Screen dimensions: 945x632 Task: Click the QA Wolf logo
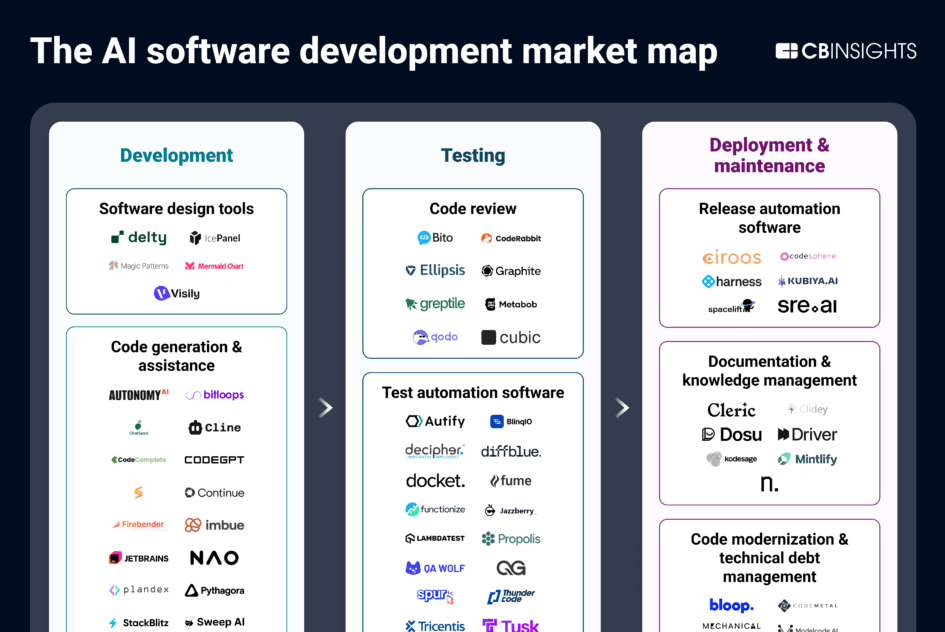435,568
